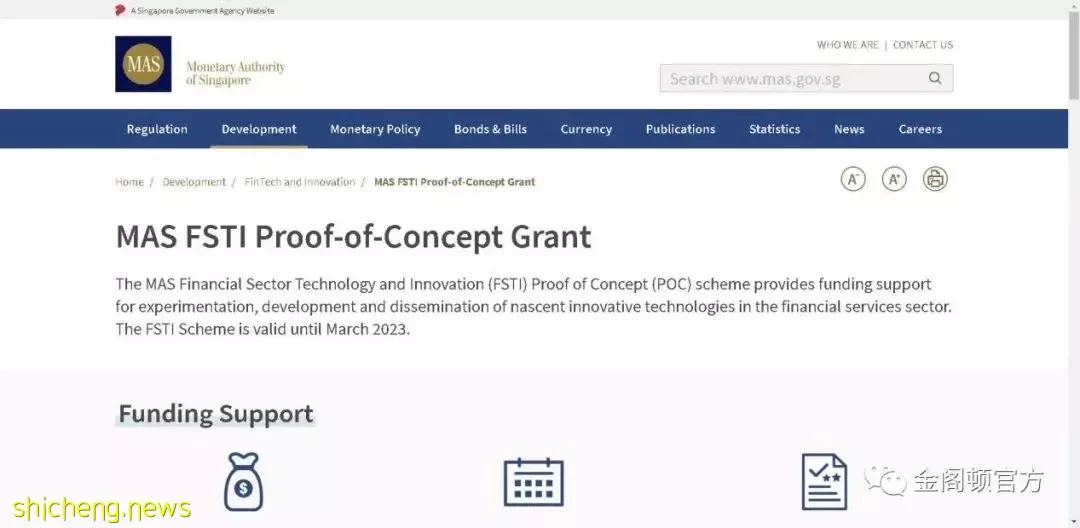Increase font size with A+ icon
The image size is (1080, 528).
[894, 179]
